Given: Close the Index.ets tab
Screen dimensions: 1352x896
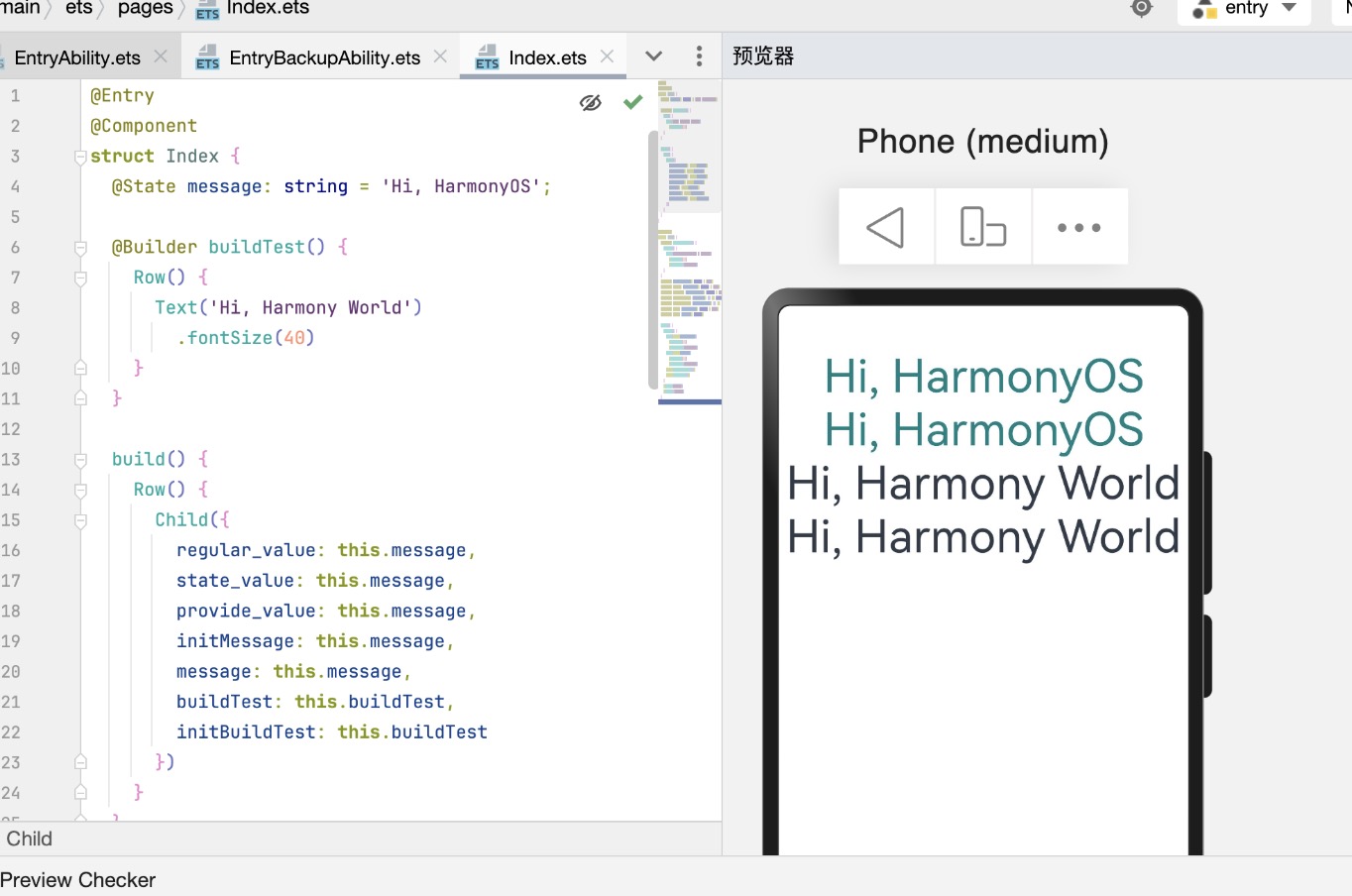Looking at the screenshot, I should [608, 56].
